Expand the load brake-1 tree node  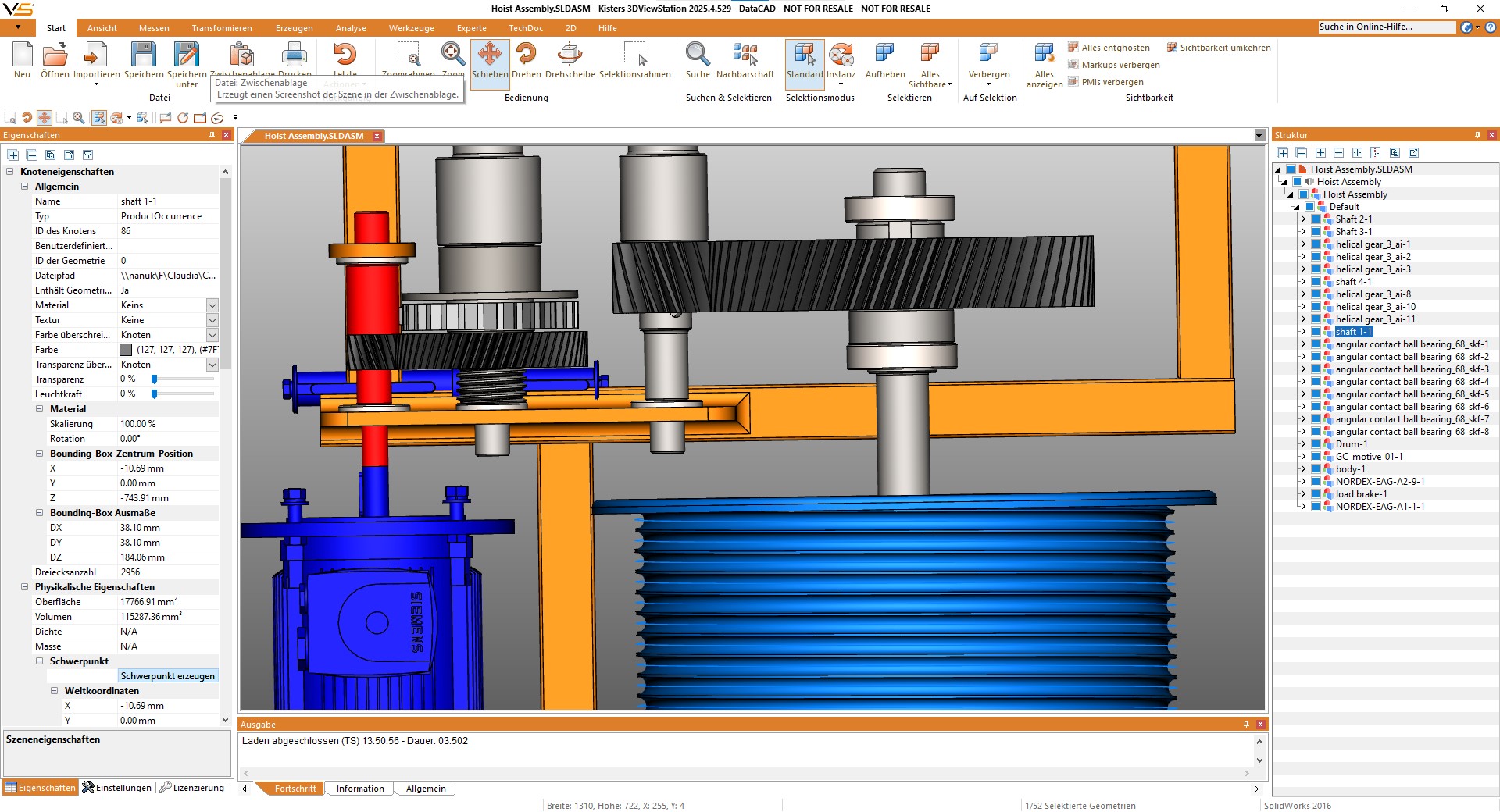click(x=1303, y=494)
